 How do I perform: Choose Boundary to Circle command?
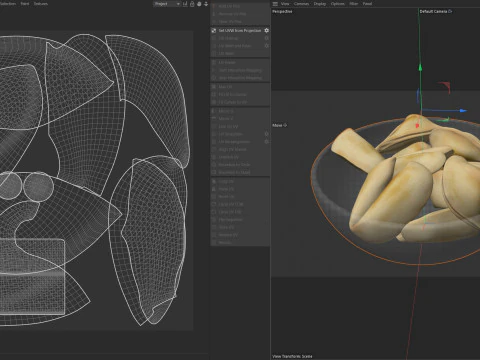point(240,164)
